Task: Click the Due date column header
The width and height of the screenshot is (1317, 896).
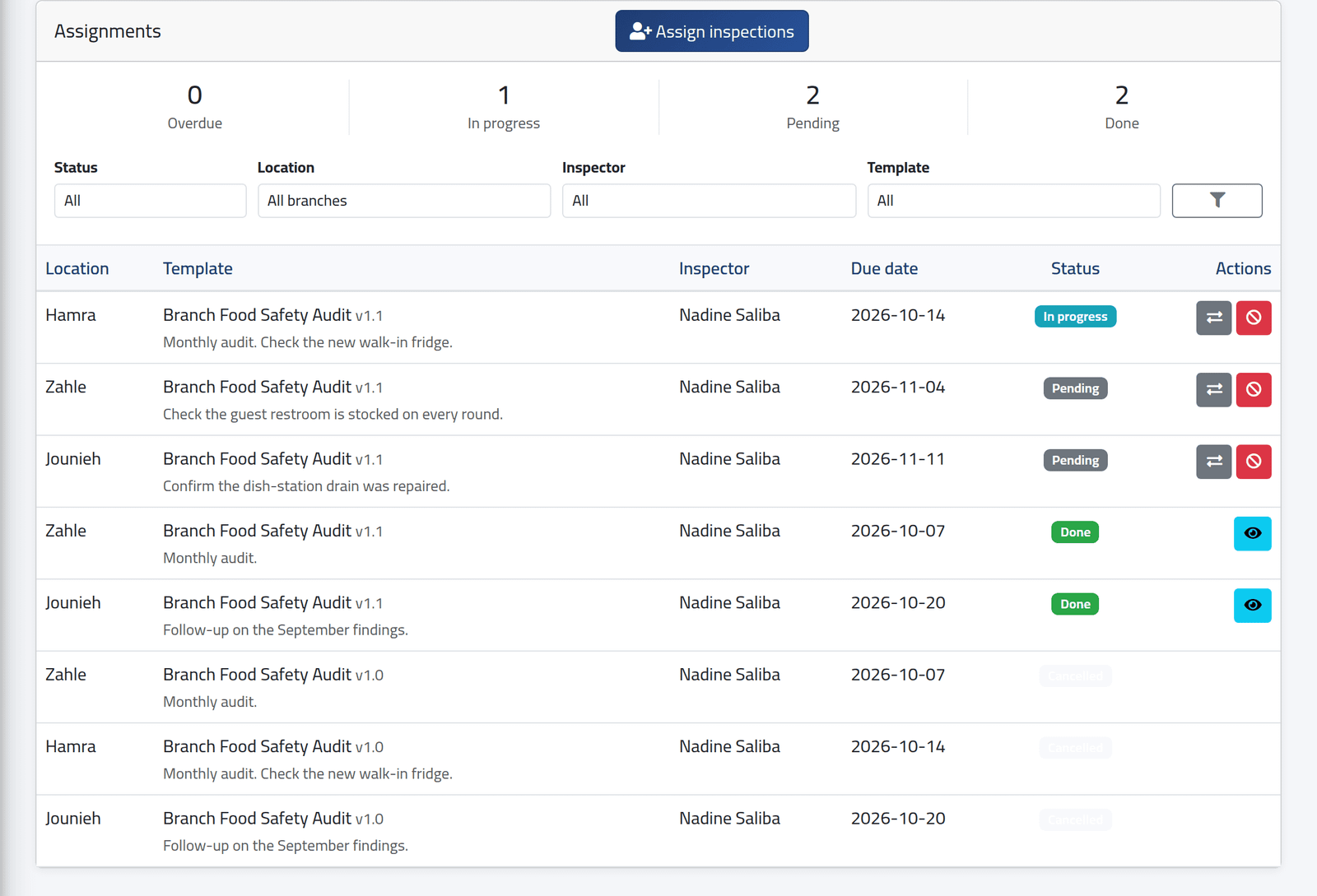Action: (884, 268)
